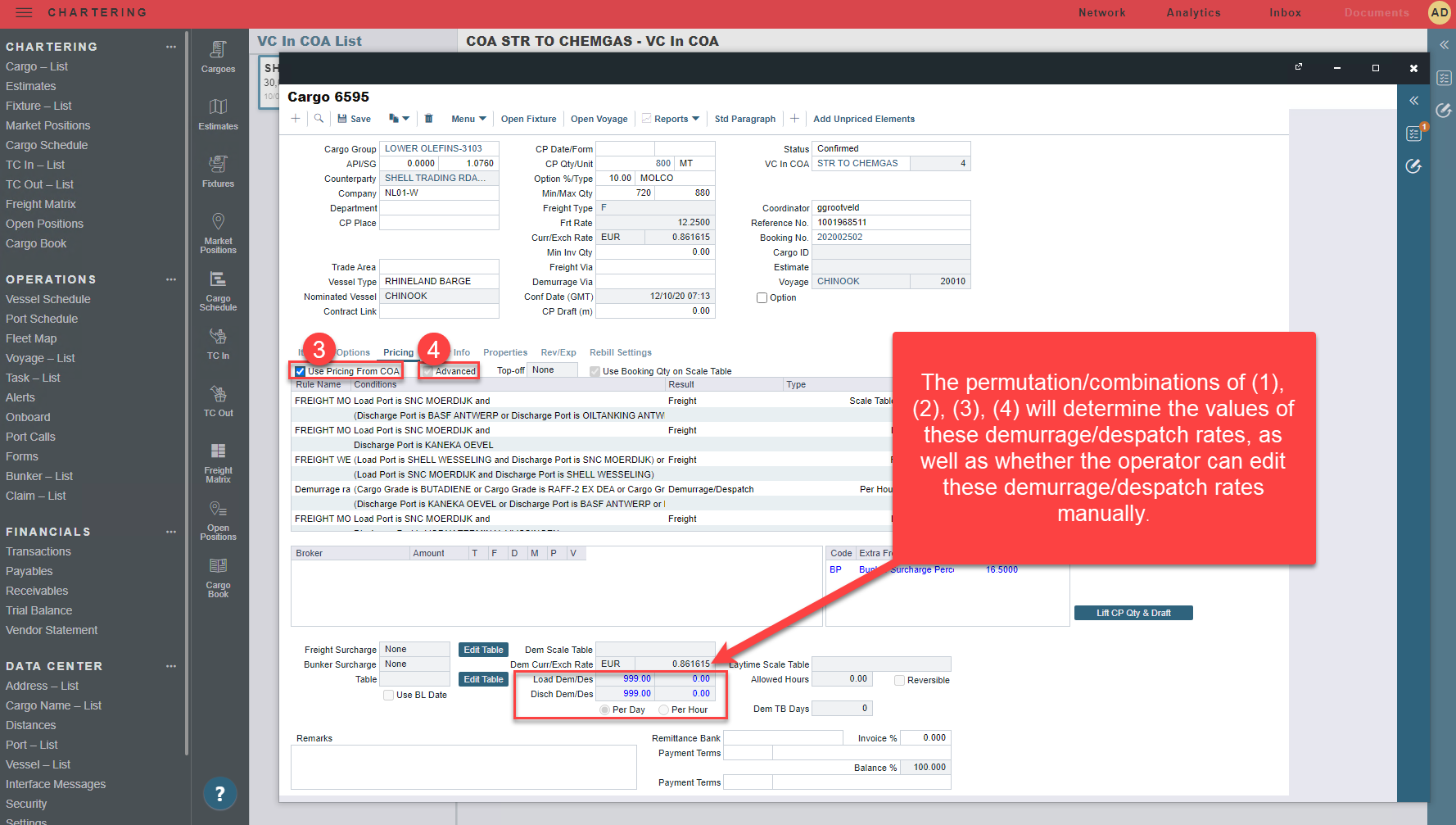Expand Chartering section options ellipsis
1456x825 pixels.
[171, 47]
